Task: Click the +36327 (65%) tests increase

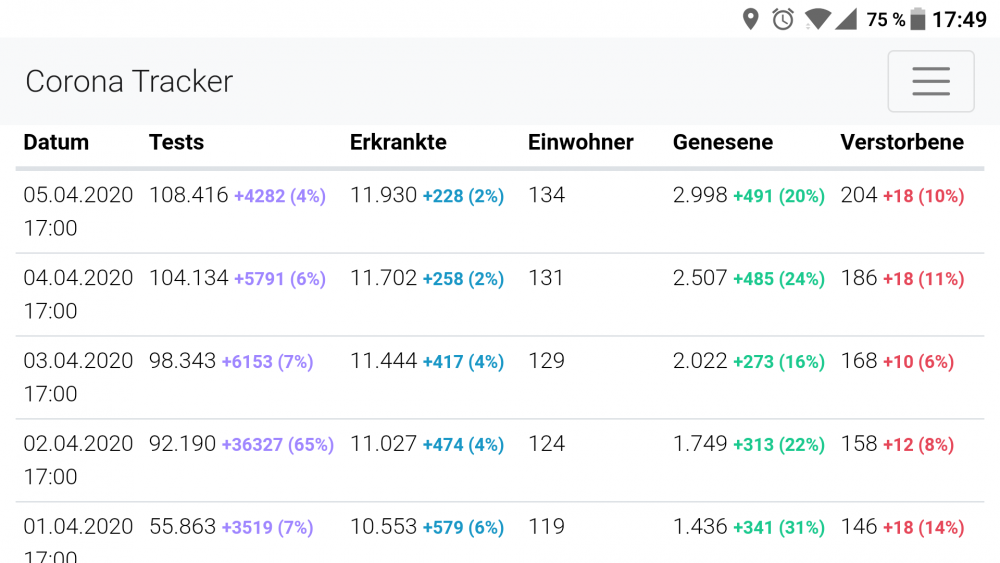Action: 277,444
